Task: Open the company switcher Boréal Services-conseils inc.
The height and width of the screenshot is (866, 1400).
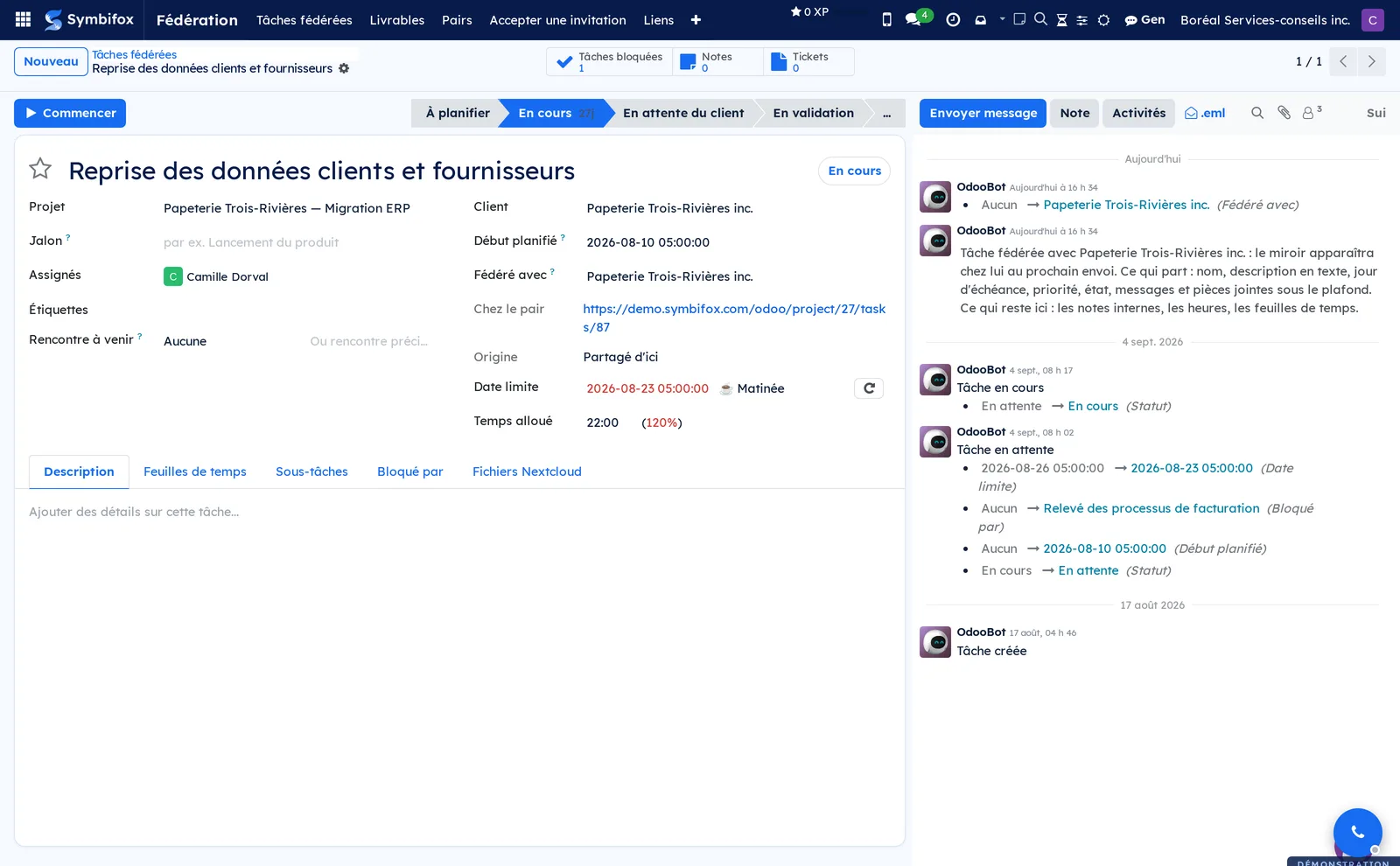Action: point(1264,20)
